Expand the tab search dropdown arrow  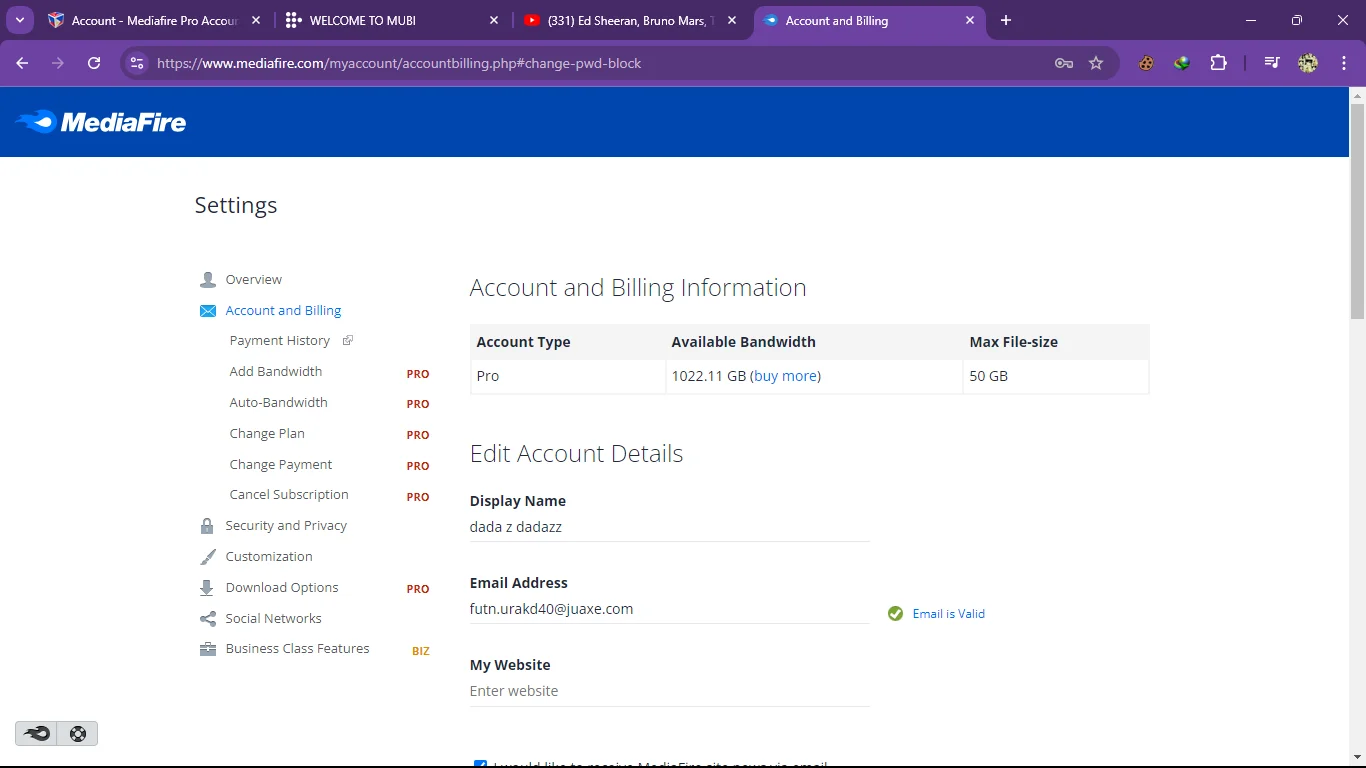[x=20, y=20]
